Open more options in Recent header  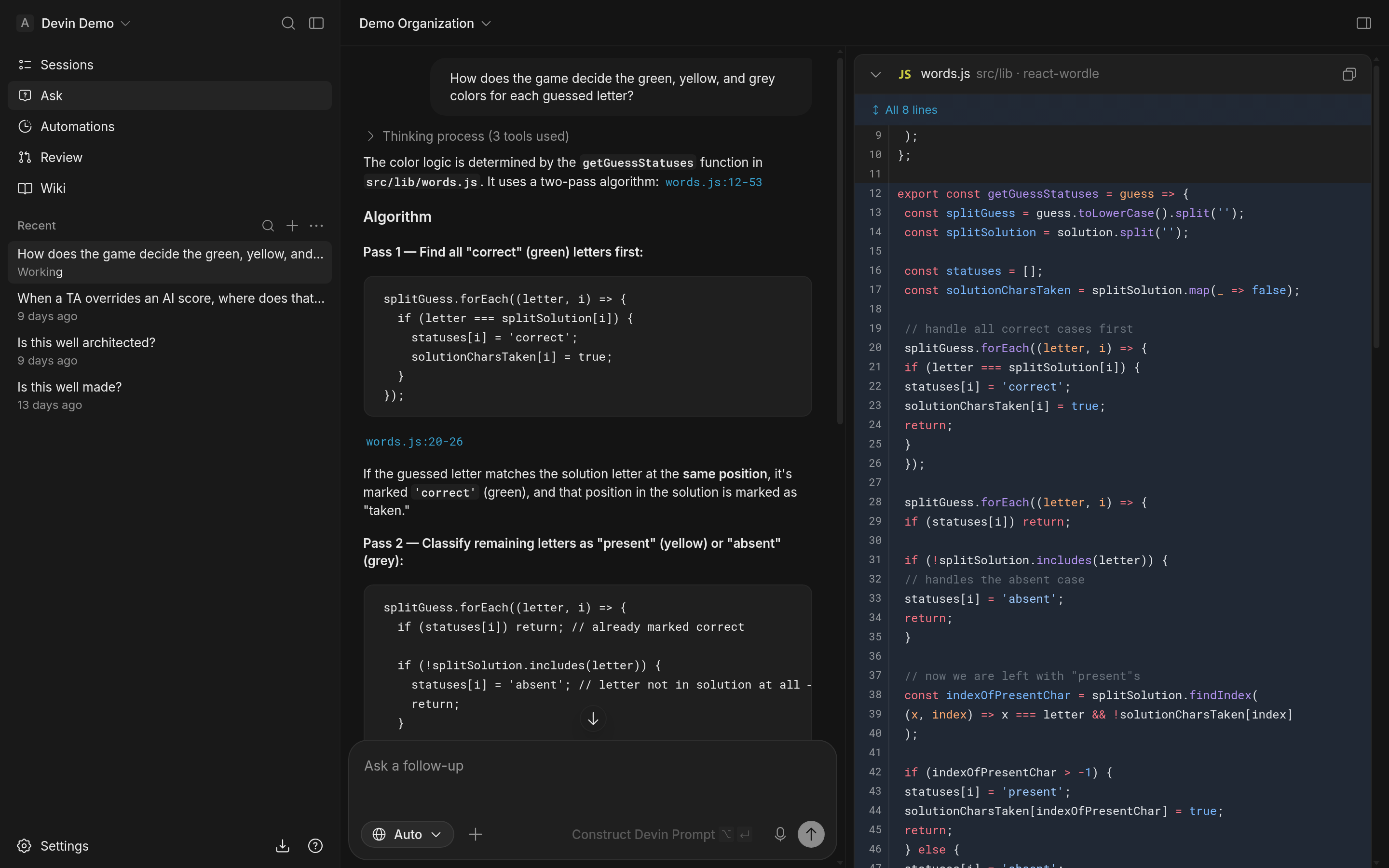316,226
